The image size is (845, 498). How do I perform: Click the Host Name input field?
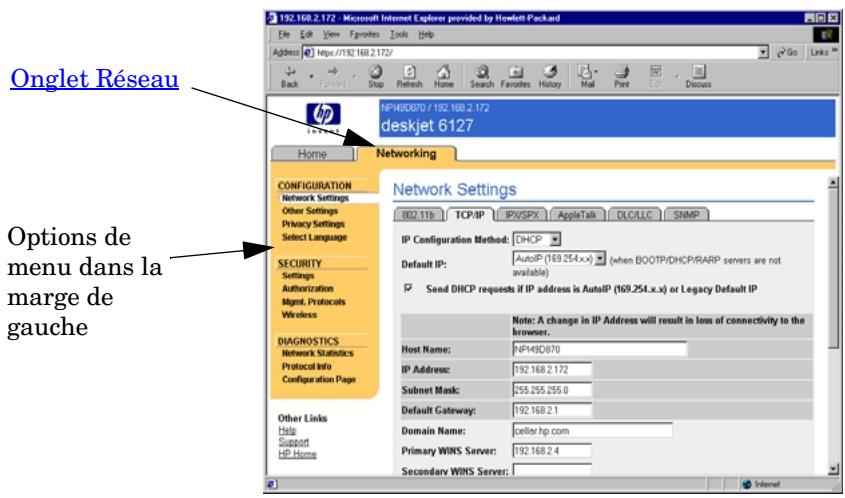[600, 349]
